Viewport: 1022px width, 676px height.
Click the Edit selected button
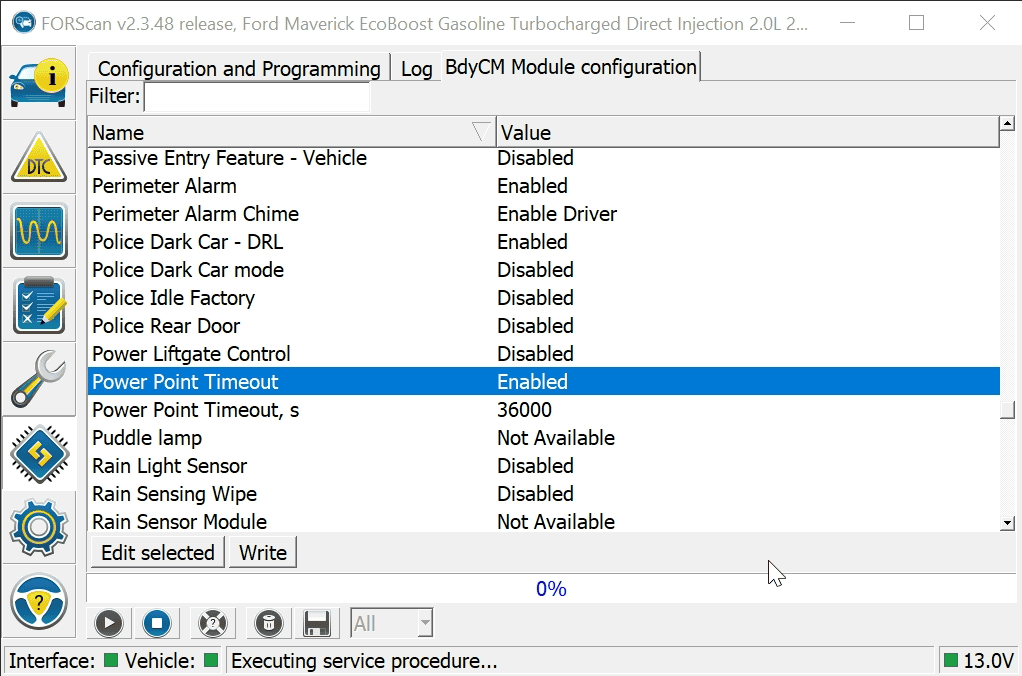pos(157,552)
